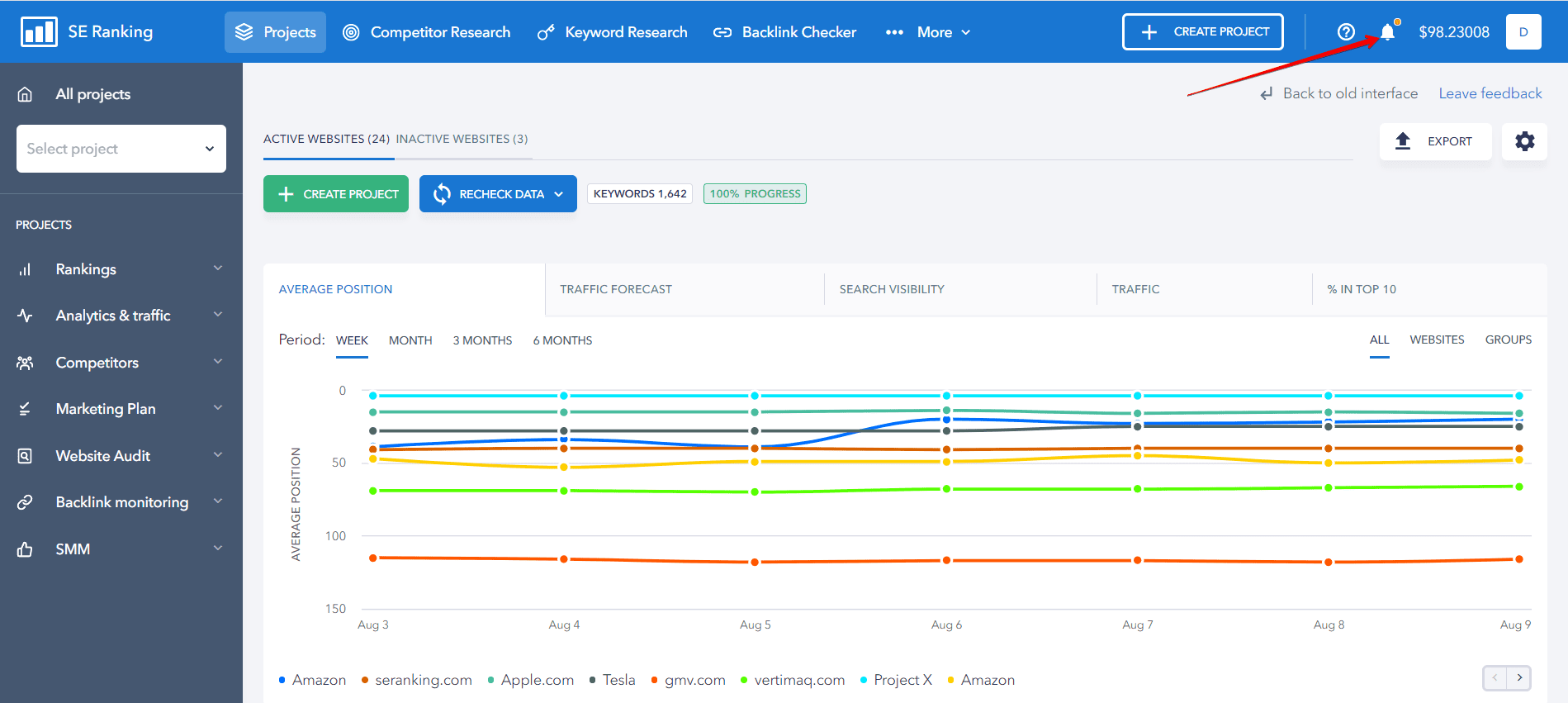Click the Analytics & traffic pulse icon
1568x703 pixels.
pos(25,316)
